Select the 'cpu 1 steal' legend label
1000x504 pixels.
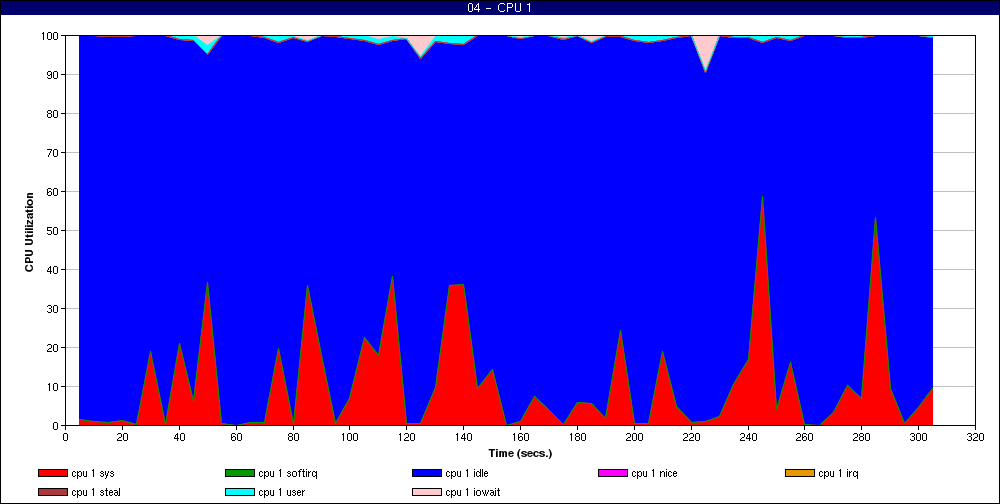[x=96, y=493]
